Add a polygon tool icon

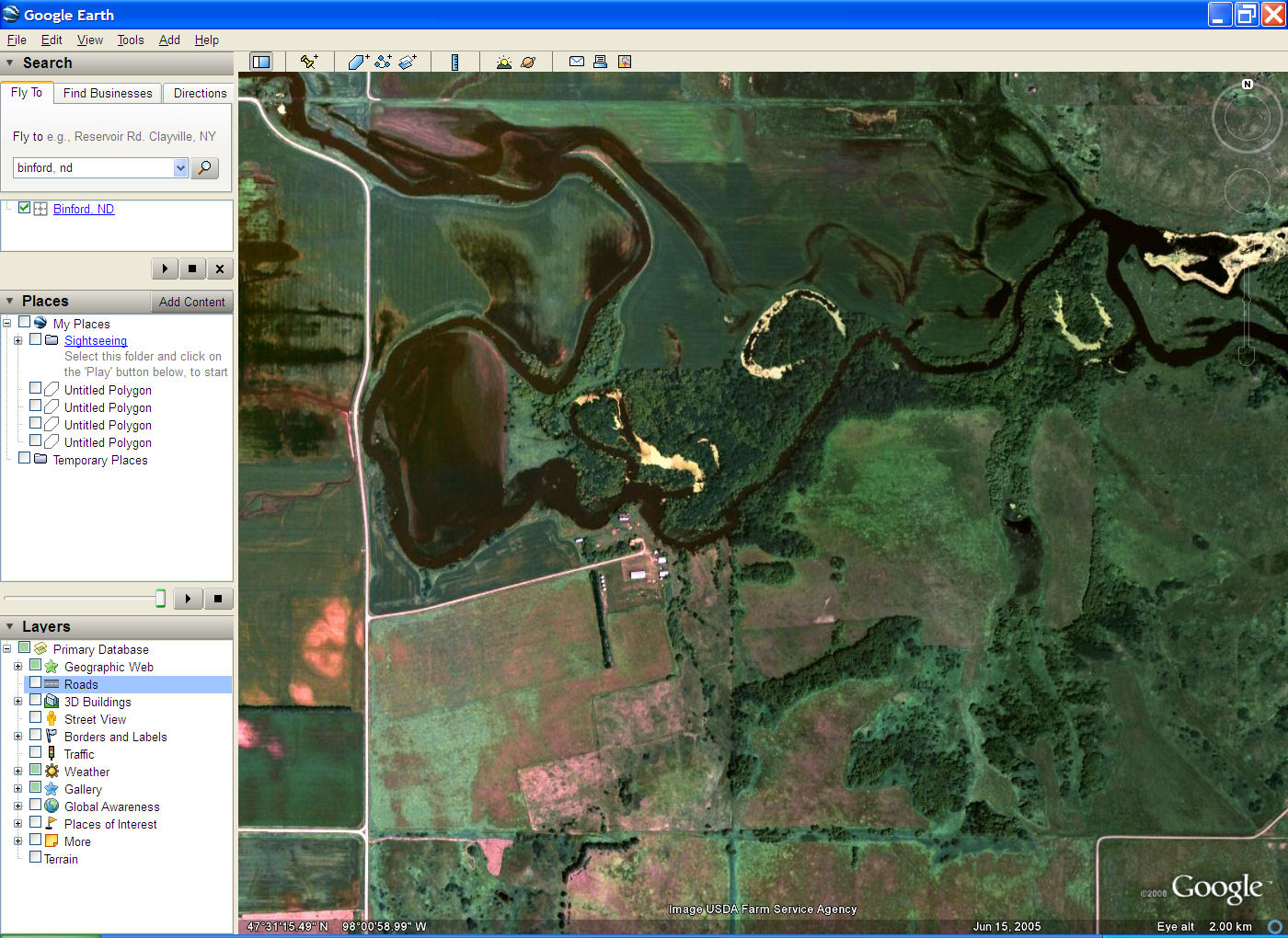click(358, 62)
